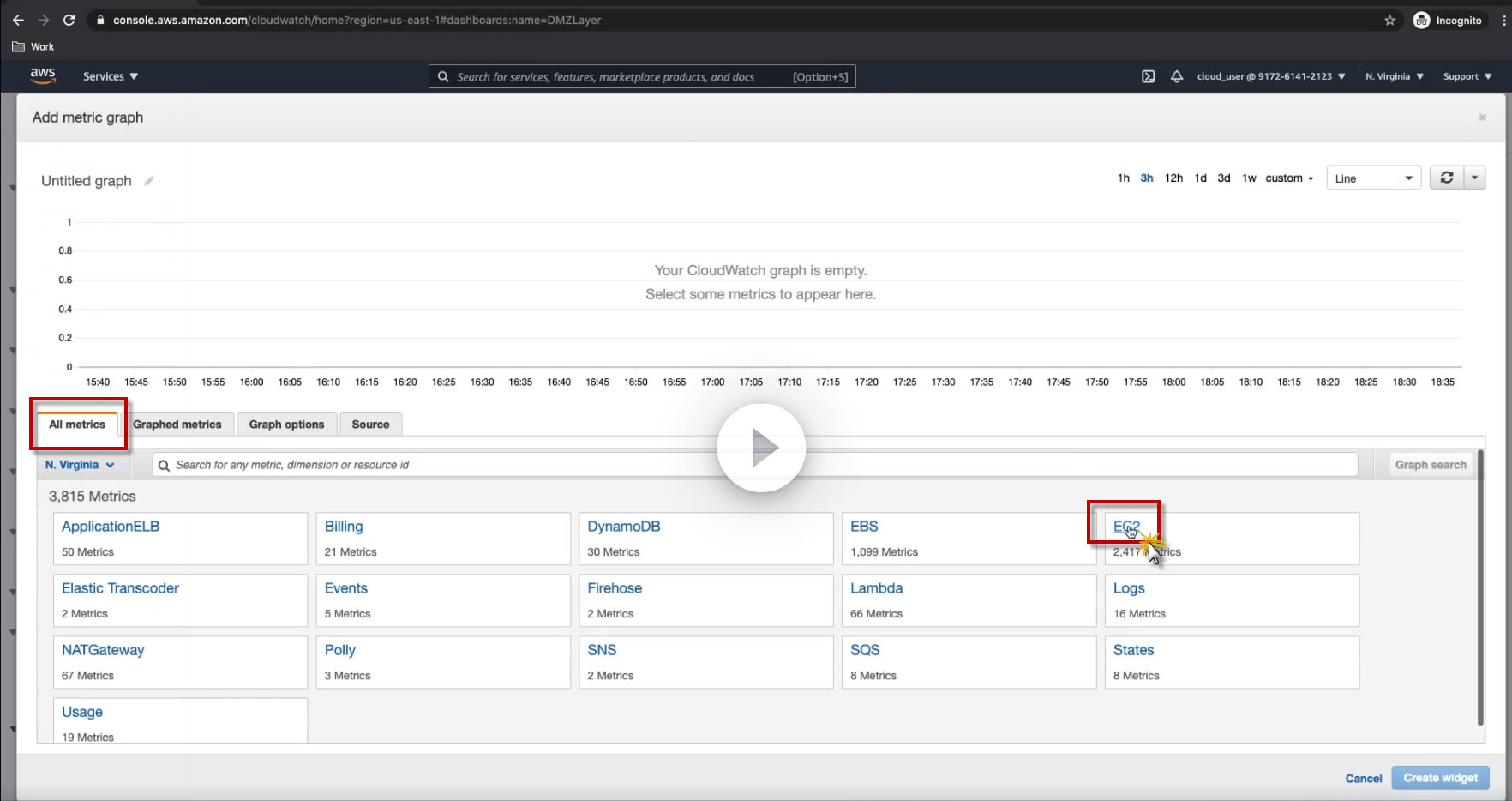This screenshot has width=1512, height=801.
Task: Open the N. Virginia region menu in header
Action: (x=1395, y=76)
